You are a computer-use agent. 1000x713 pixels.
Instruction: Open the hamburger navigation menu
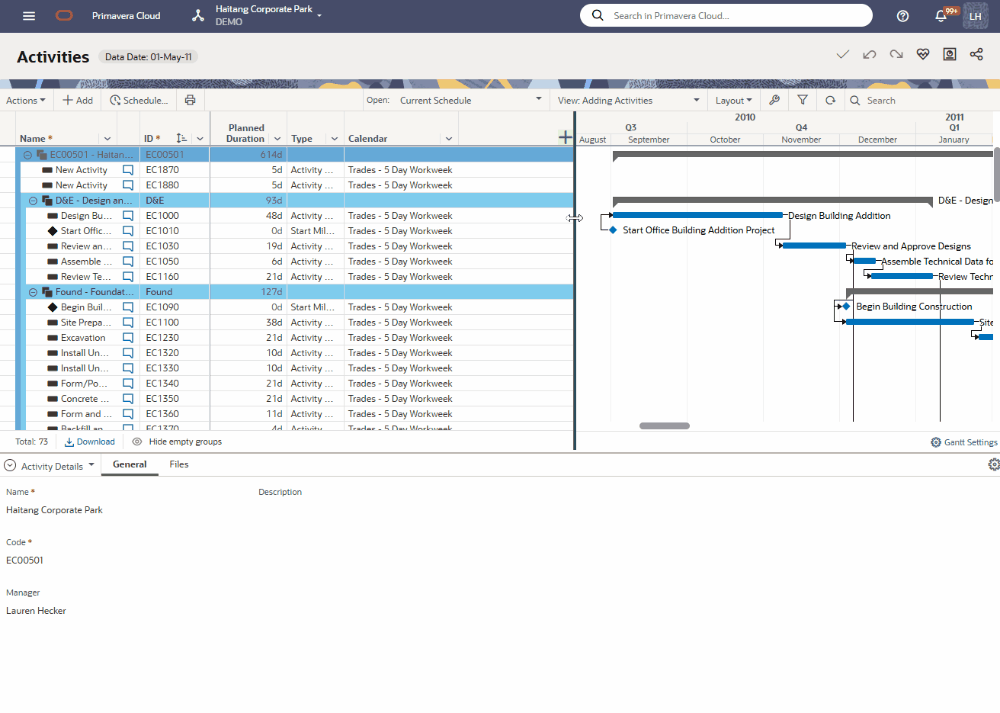click(x=29, y=16)
